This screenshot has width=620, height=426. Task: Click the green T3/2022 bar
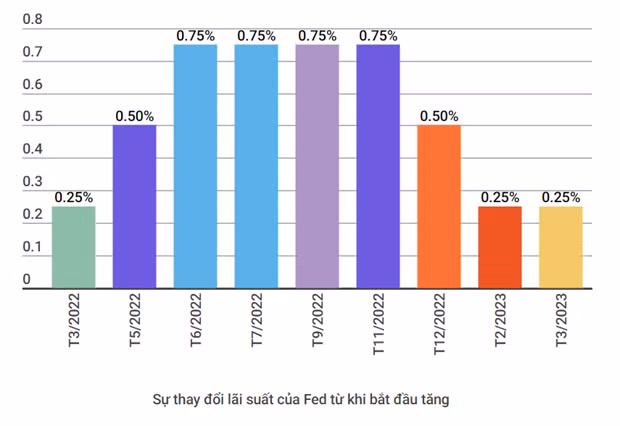point(74,247)
